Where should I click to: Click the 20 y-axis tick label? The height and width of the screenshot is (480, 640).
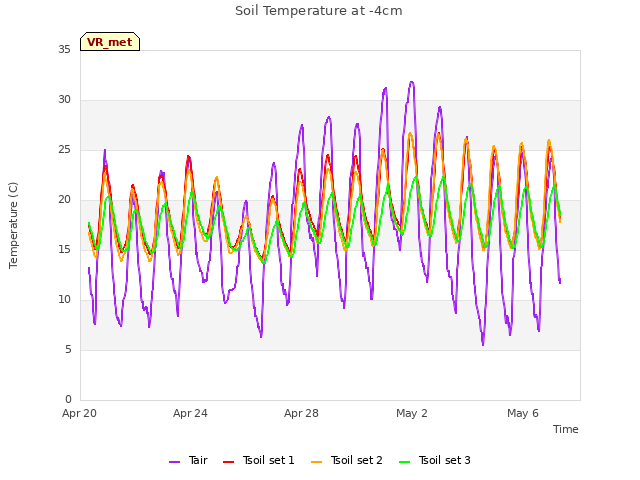64,200
